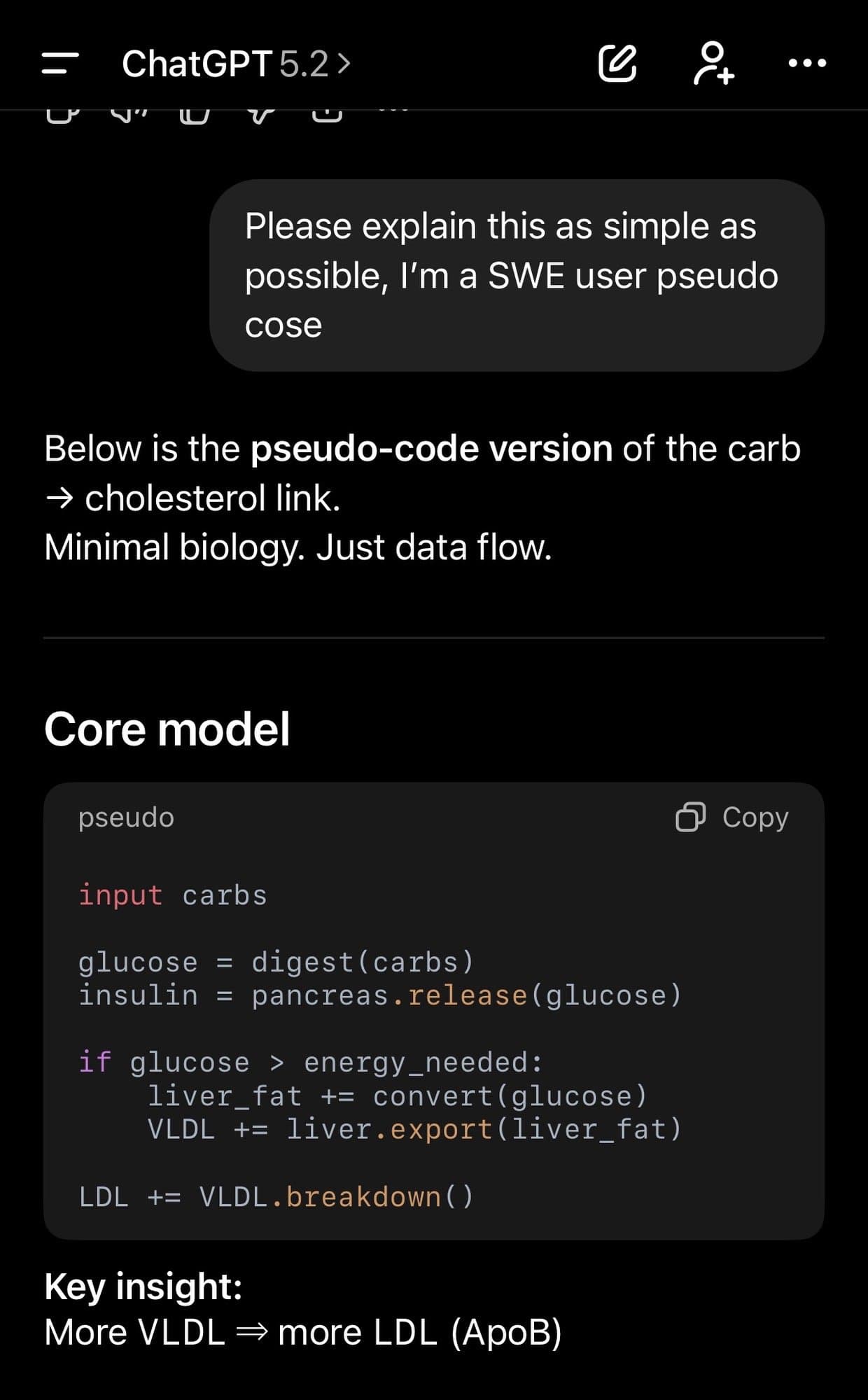Screen dimensions: 868x1400
Task: Tap the thumbs up icon
Action: click(x=195, y=114)
